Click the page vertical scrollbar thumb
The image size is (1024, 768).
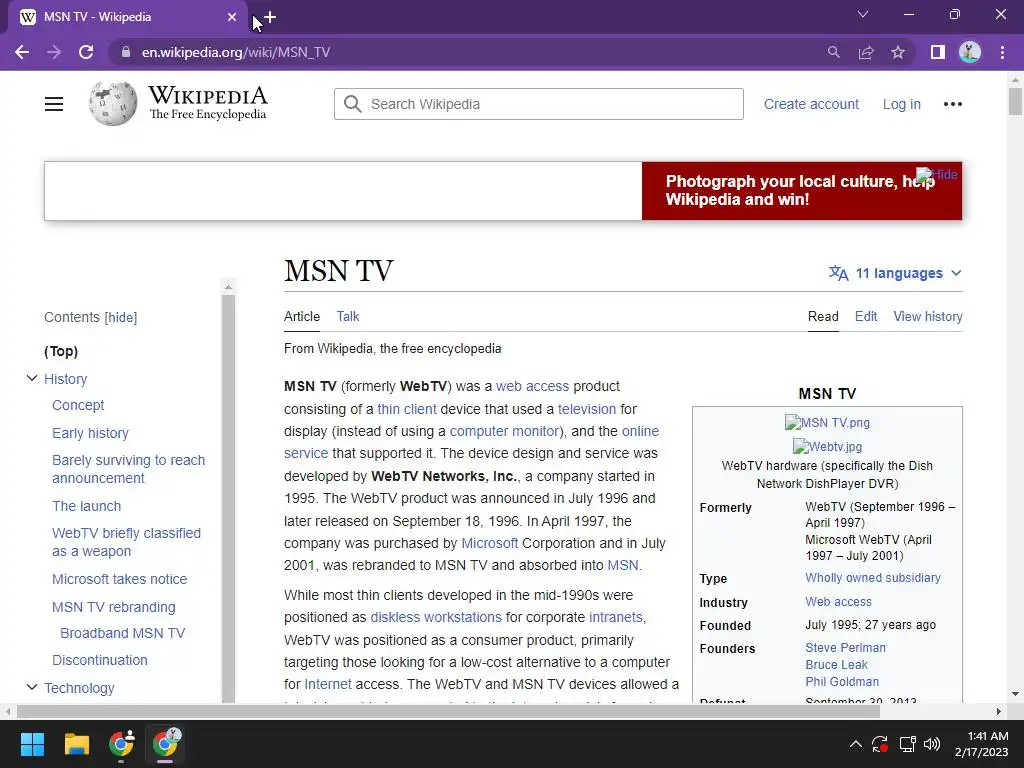1015,101
